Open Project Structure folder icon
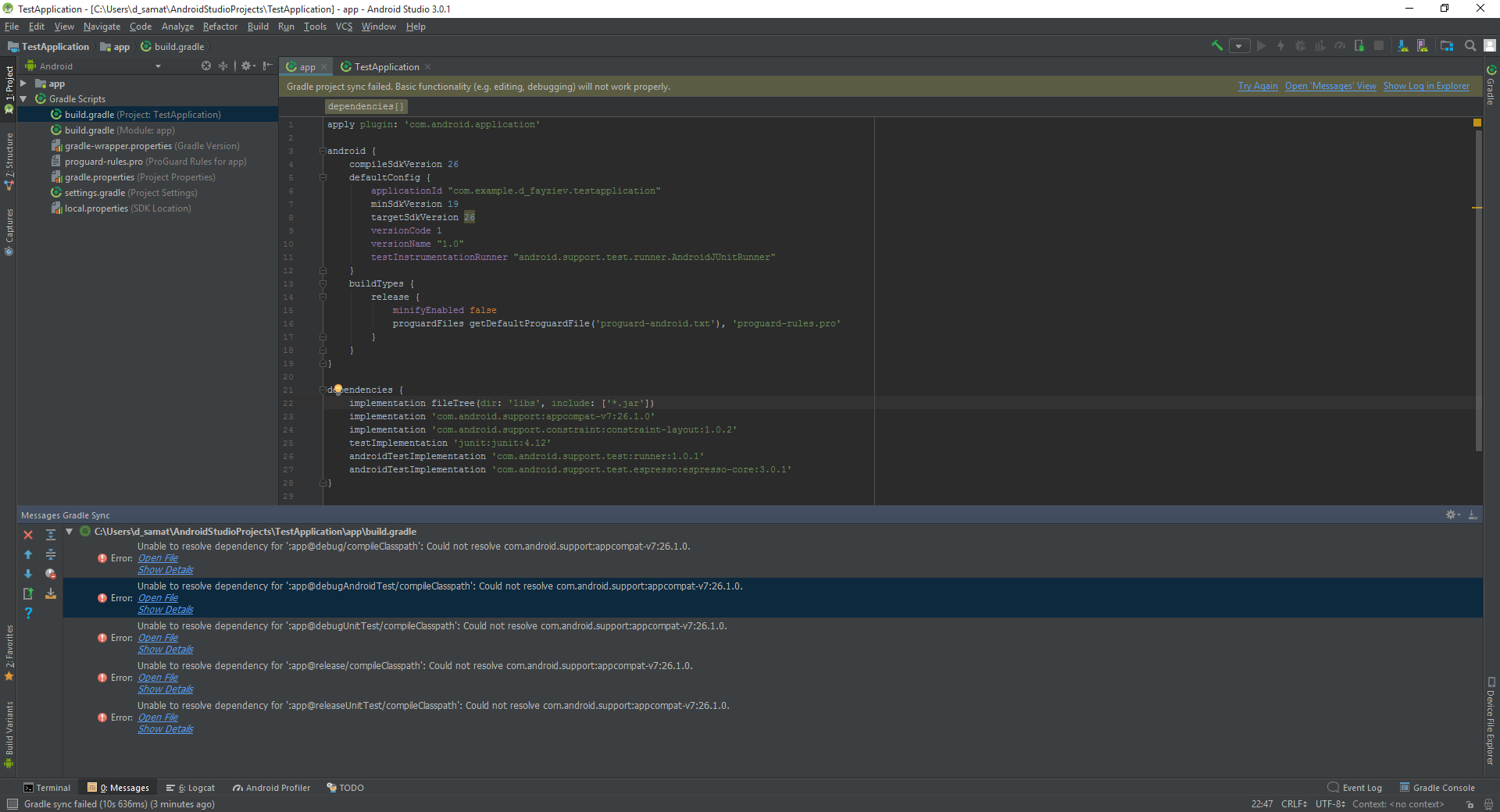The height and width of the screenshot is (812, 1500). coord(1447,46)
